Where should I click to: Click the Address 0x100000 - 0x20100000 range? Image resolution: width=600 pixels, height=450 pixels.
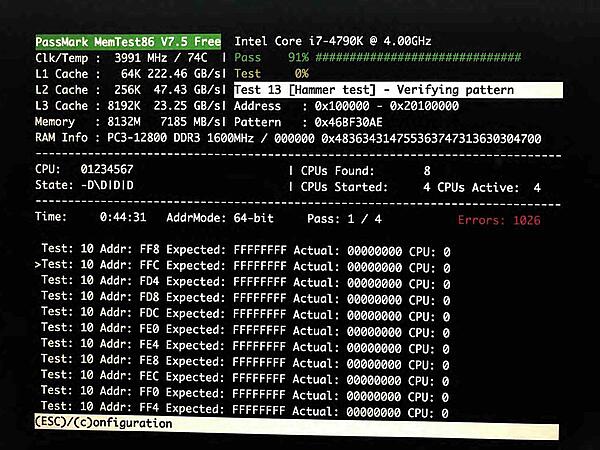tap(346, 106)
